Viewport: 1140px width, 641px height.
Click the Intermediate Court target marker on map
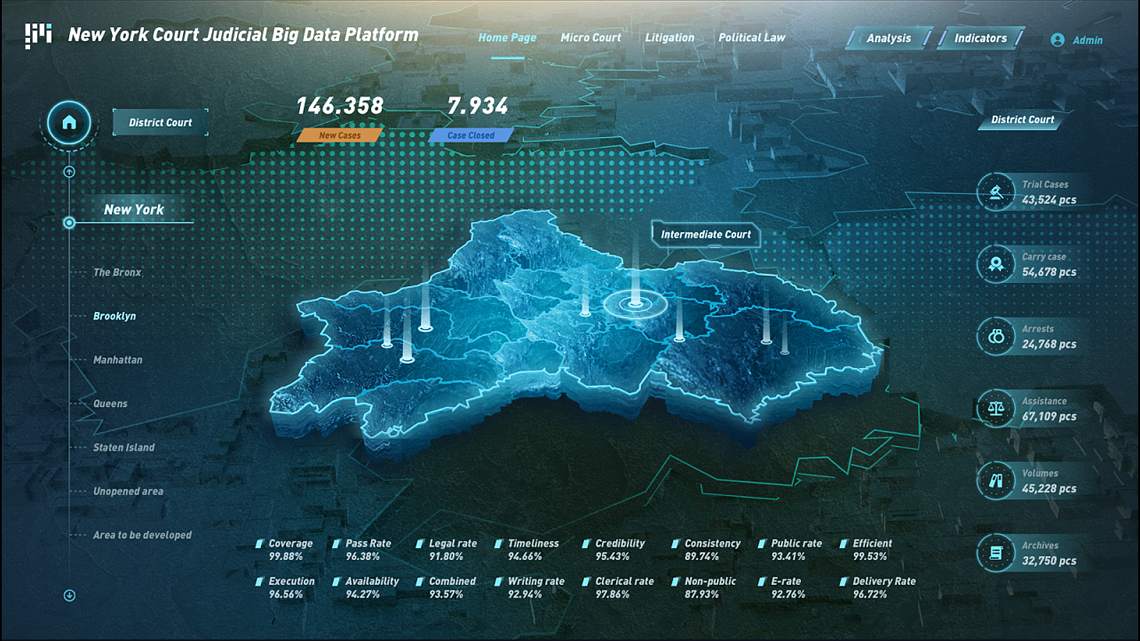[635, 303]
